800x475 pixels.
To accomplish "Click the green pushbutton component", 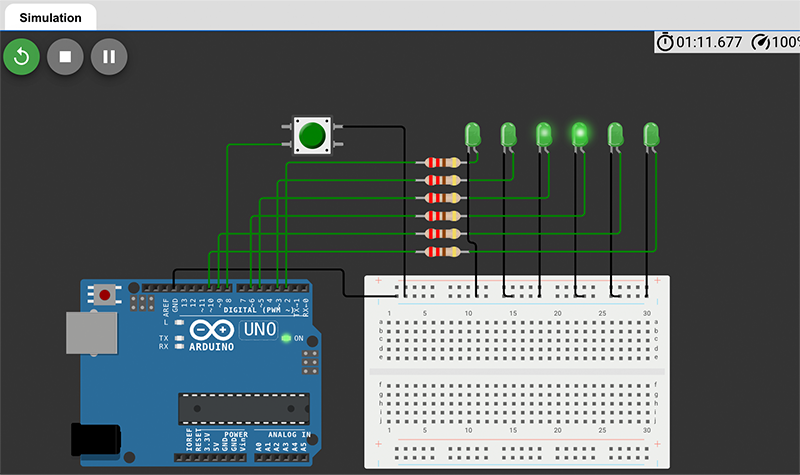I will (x=312, y=135).
